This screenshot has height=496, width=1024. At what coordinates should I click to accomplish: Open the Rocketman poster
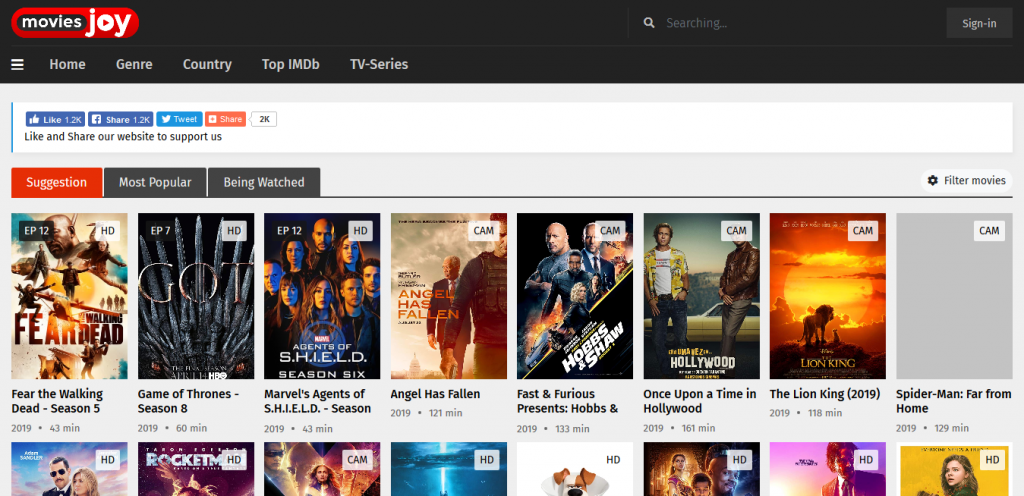pos(196,469)
